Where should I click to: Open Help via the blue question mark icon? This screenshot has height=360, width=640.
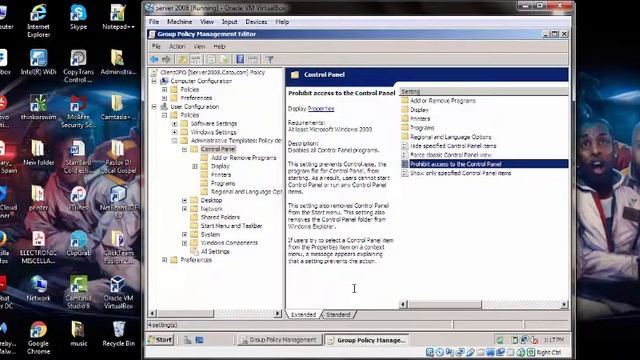[240, 60]
